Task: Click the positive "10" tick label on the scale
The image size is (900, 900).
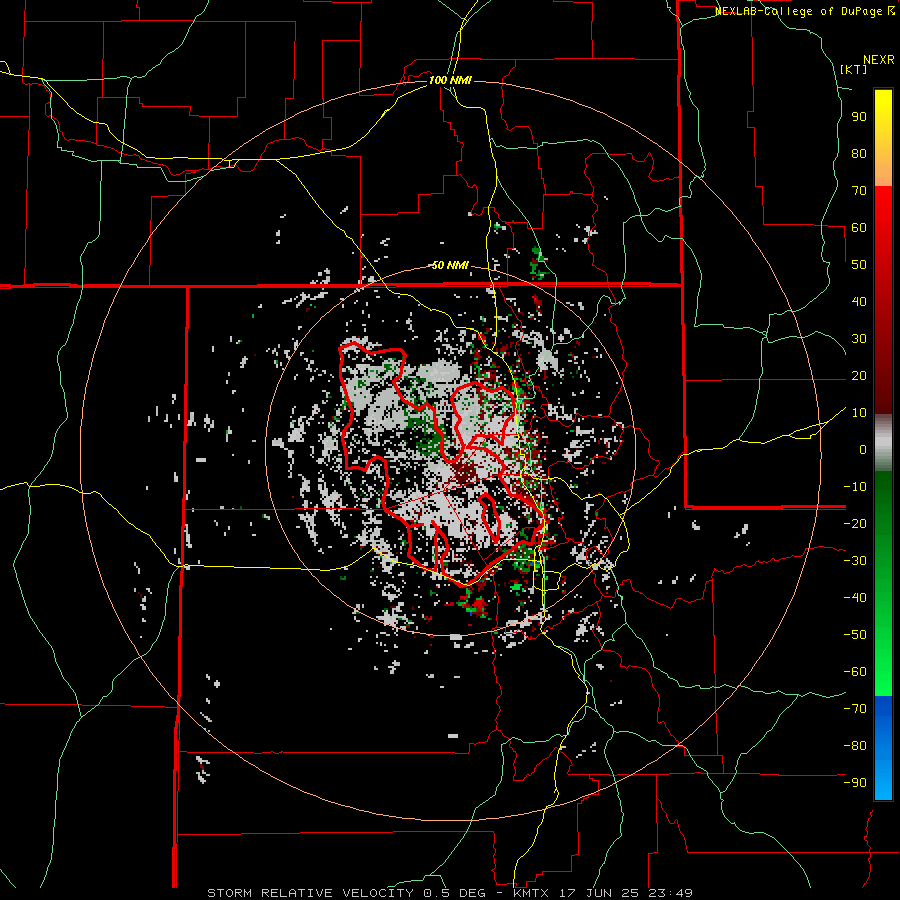Action: click(x=859, y=413)
